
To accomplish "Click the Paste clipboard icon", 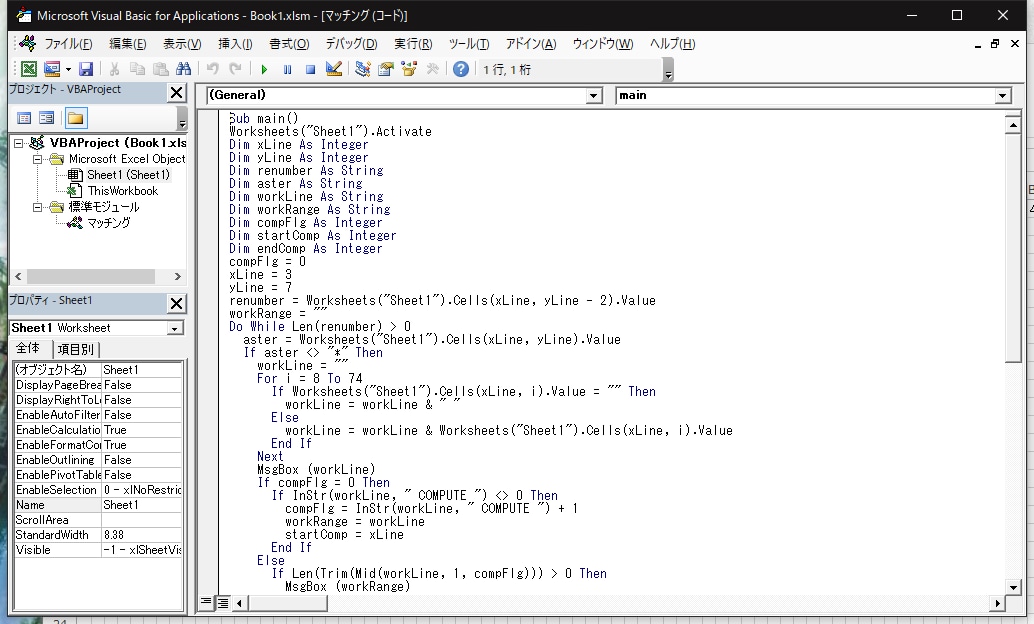I will [x=160, y=69].
